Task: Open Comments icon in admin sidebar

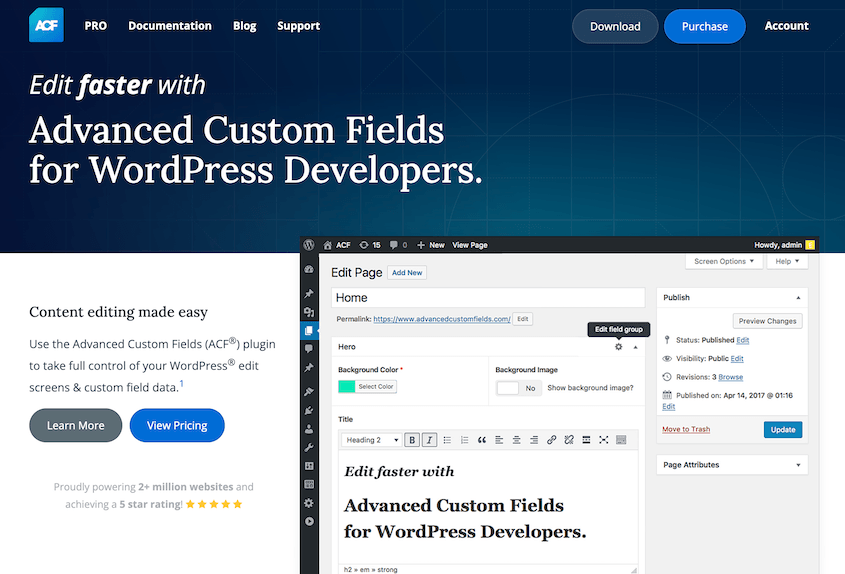Action: click(x=309, y=349)
